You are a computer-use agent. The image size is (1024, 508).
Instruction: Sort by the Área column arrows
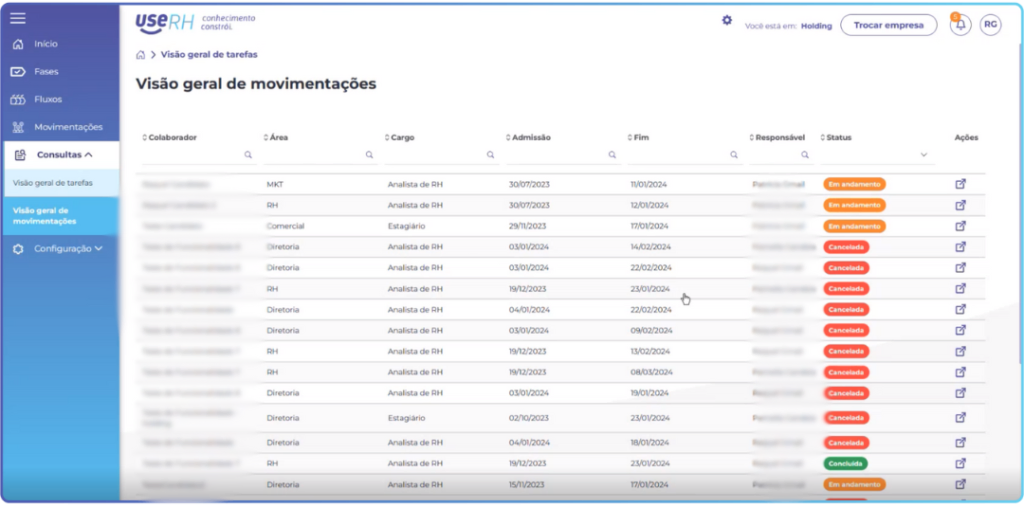click(x=266, y=138)
